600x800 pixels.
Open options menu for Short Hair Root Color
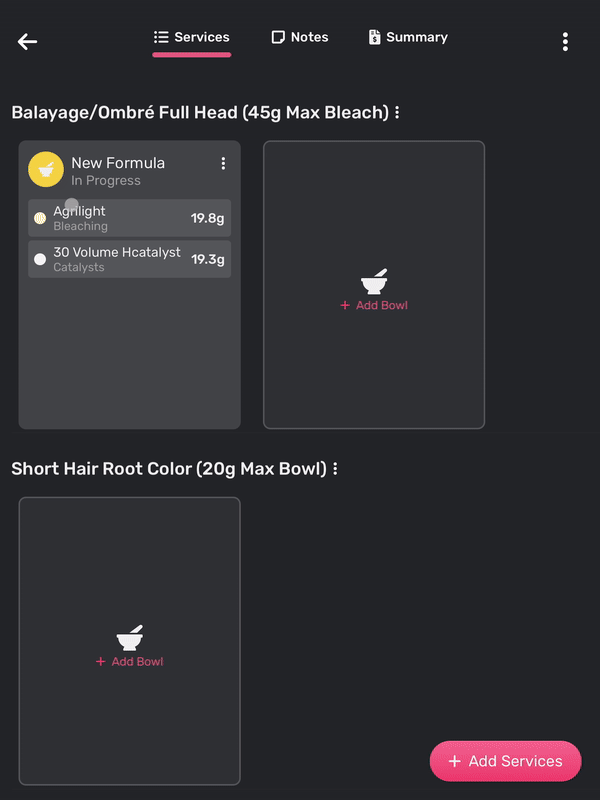tap(335, 468)
